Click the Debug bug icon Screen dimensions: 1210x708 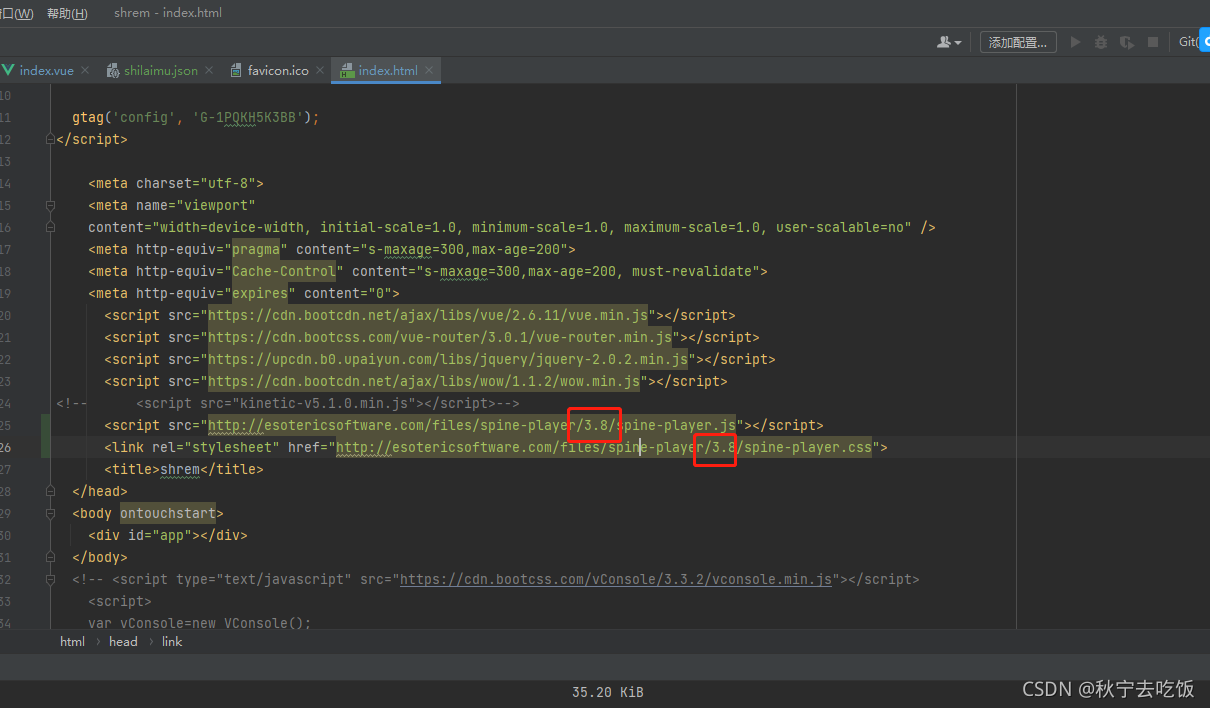pyautogui.click(x=1101, y=42)
